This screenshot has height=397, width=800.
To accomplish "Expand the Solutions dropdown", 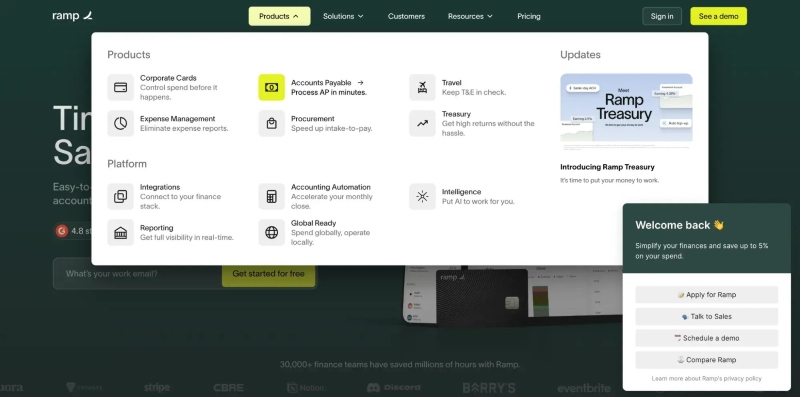I will pos(343,16).
